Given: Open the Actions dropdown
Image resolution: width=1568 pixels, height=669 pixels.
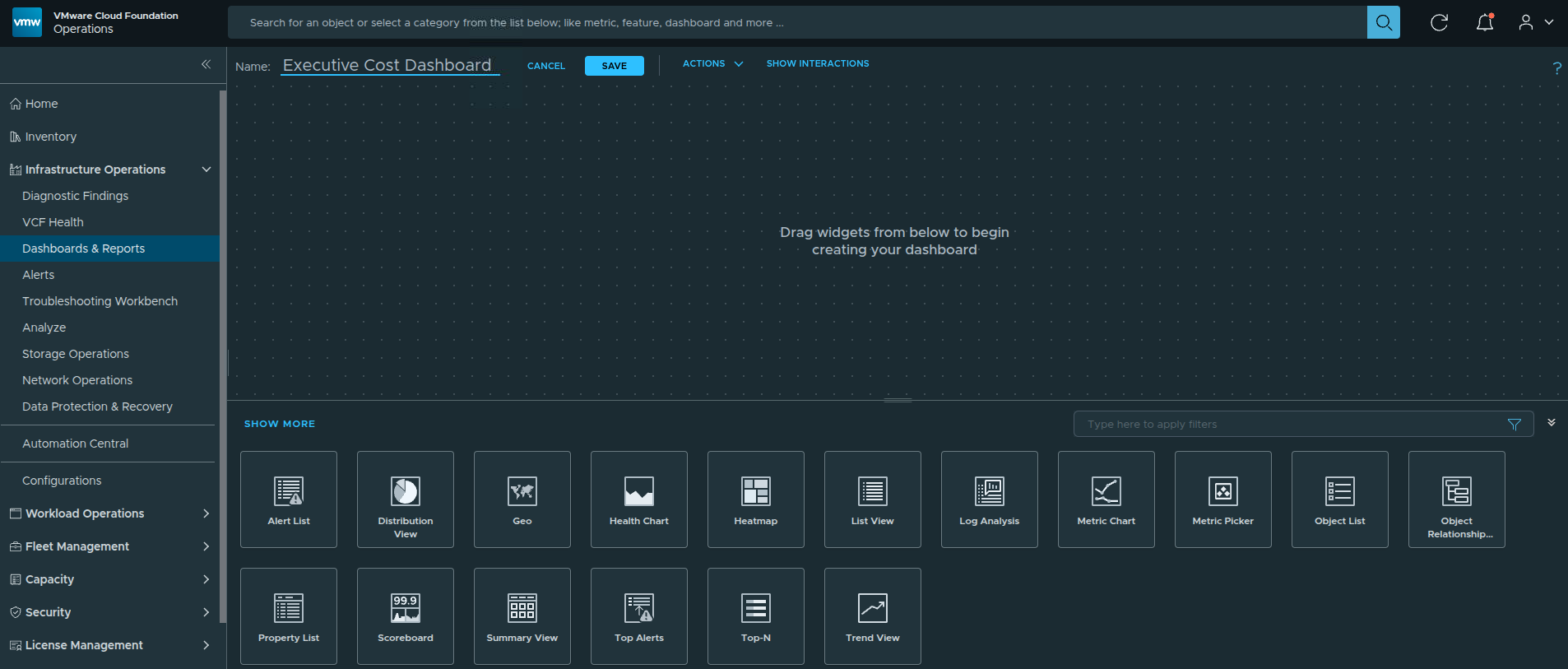Looking at the screenshot, I should (712, 63).
